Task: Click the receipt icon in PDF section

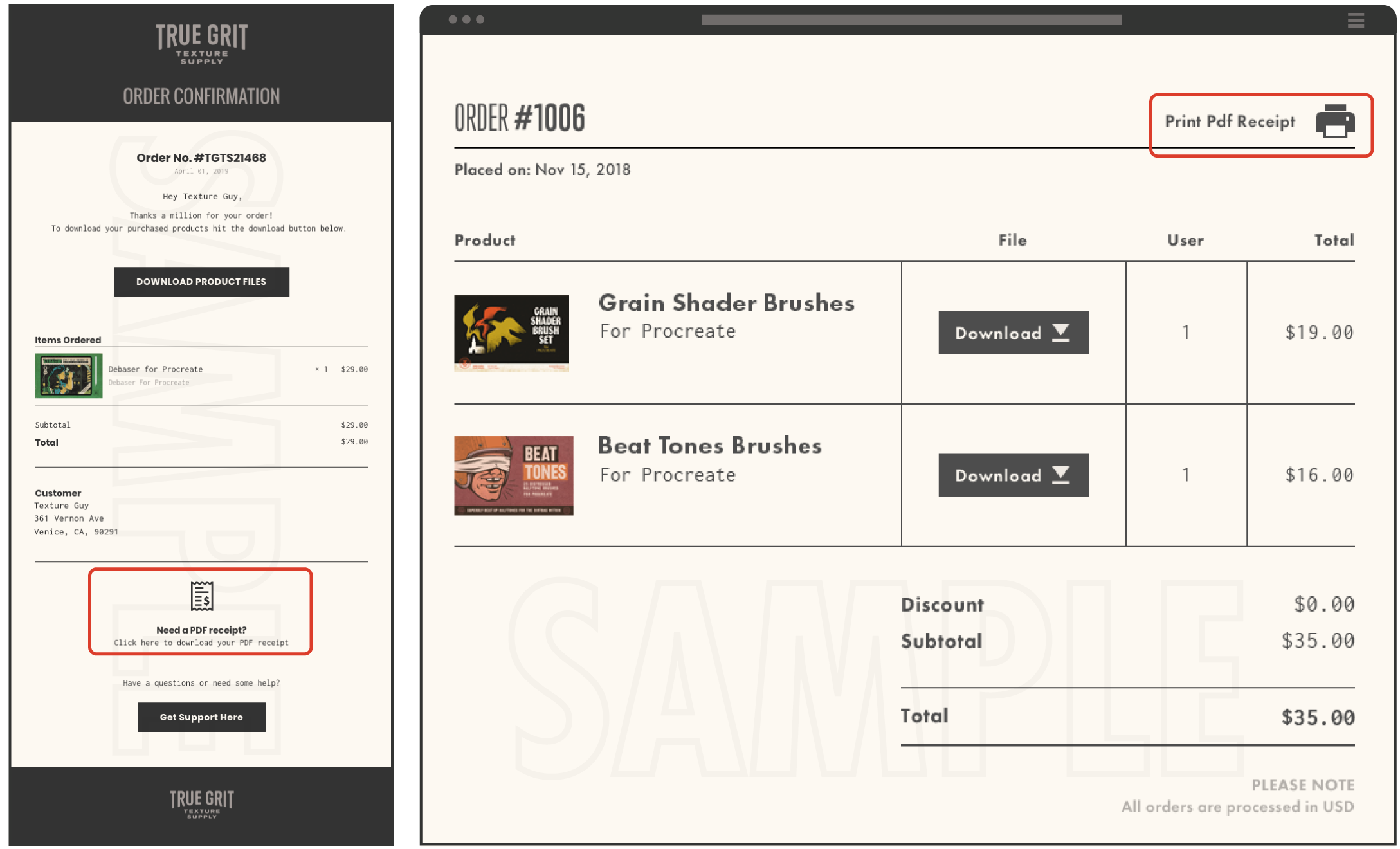Action: point(201,596)
